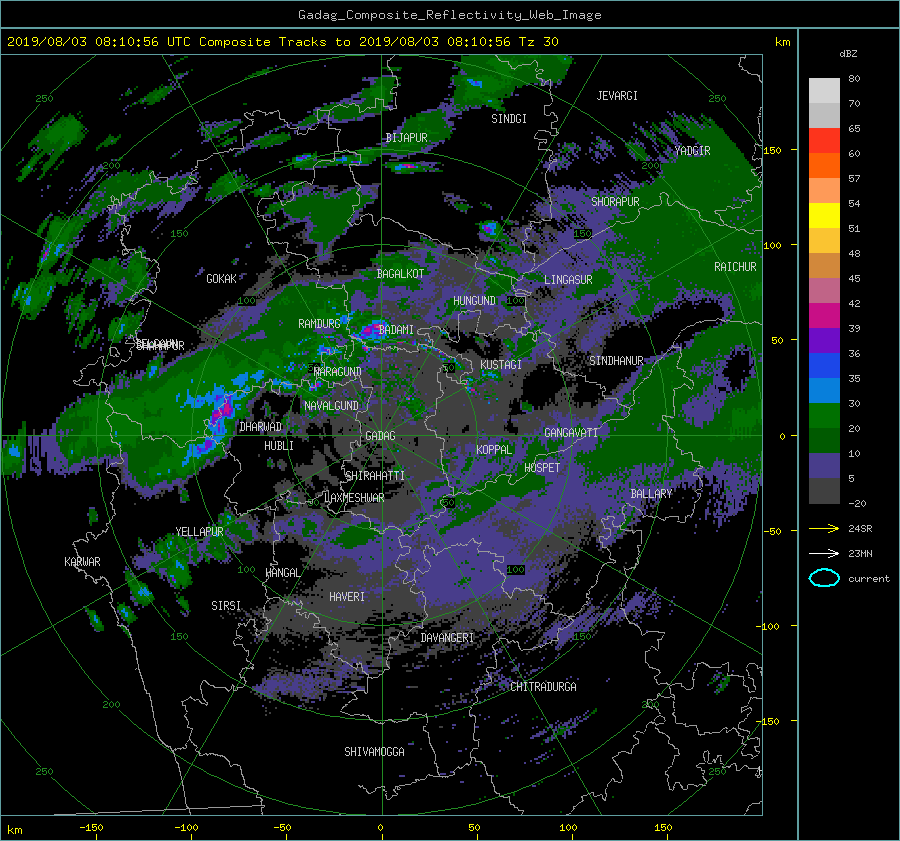Pick the yellow 51-54 dBZ legend swatch
The height and width of the screenshot is (841, 900).
(824, 216)
